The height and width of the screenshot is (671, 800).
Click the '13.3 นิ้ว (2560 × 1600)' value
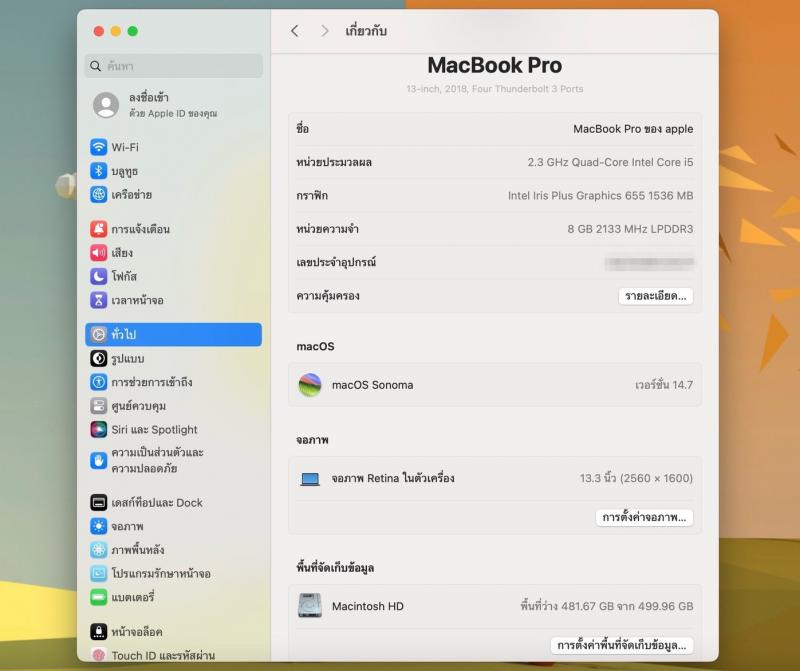pyautogui.click(x=636, y=478)
